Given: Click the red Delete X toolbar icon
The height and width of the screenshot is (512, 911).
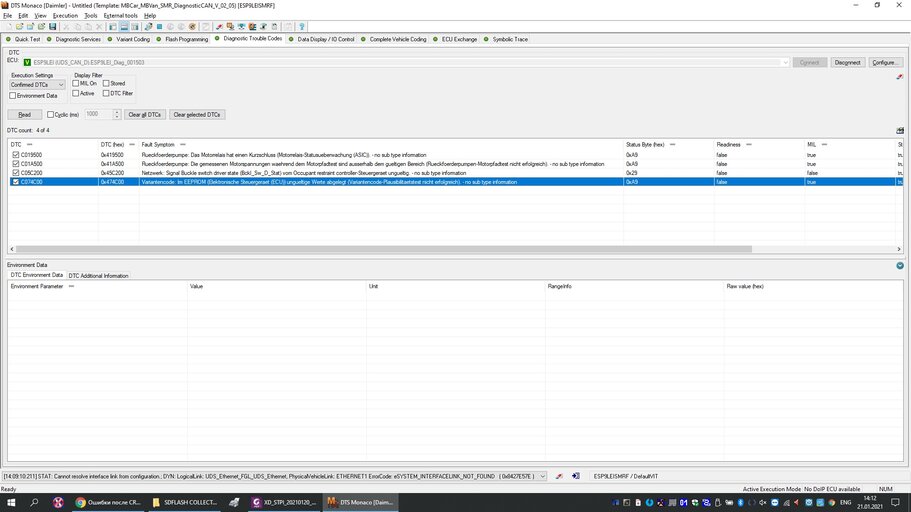Looking at the screenshot, I should point(99,27).
